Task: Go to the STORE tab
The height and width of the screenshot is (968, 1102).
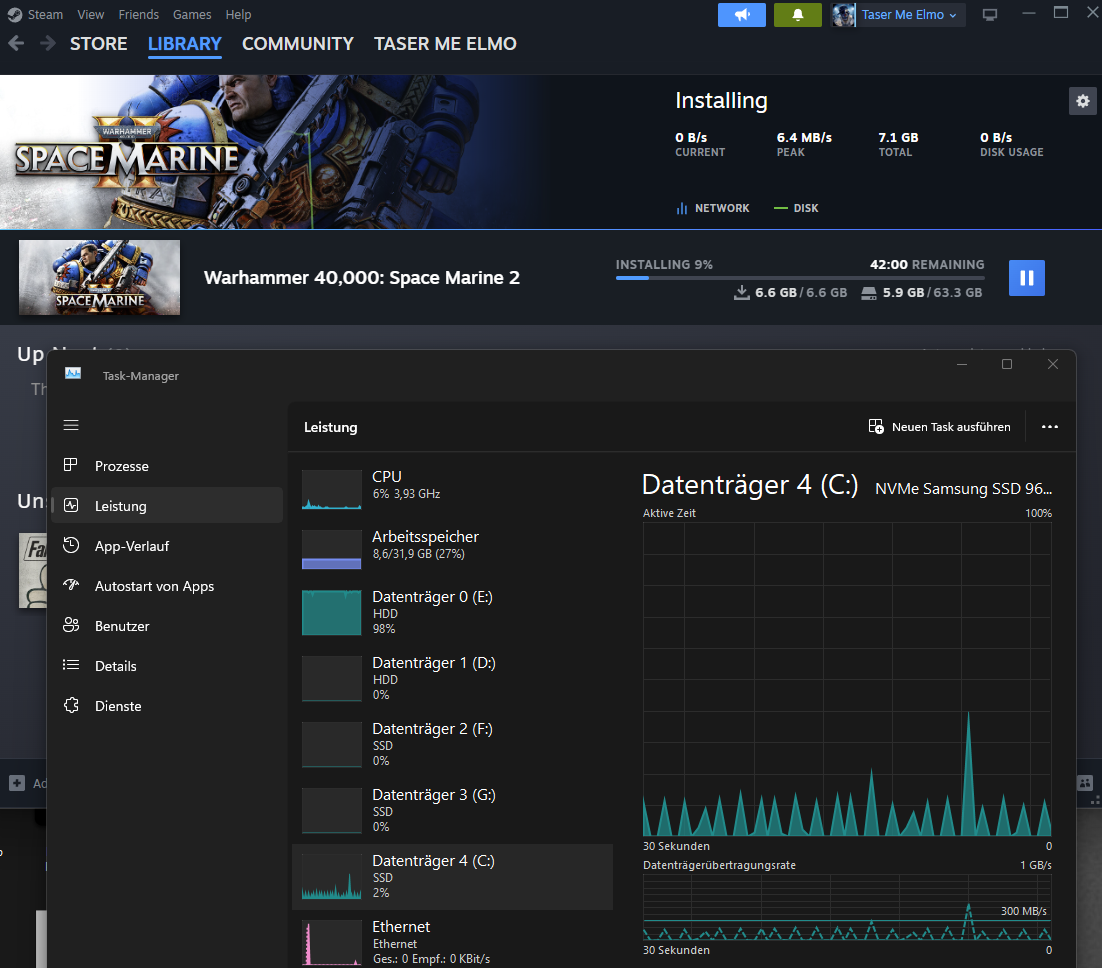Action: tap(98, 44)
